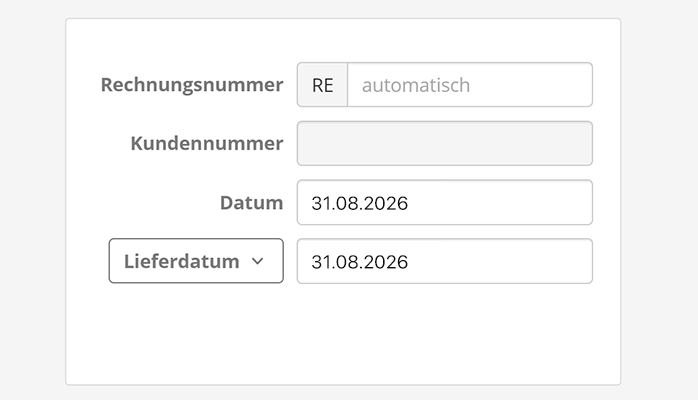
Task: Click the word 'Lieferdatum' in the dropdown button
Action: point(181,261)
